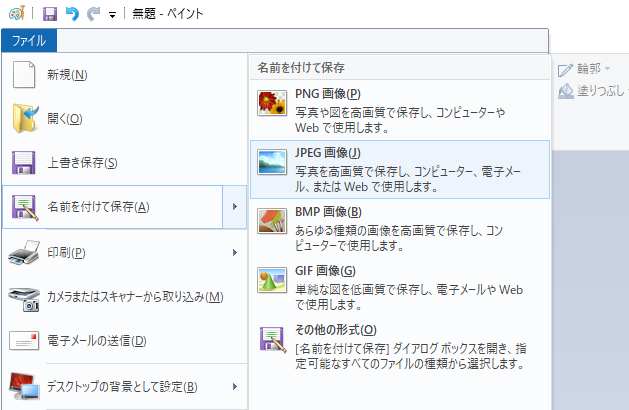Expand the デスクトップの背景として設定 submenu arrow
Viewport: 629px width, 410px height.
pyautogui.click(x=233, y=386)
